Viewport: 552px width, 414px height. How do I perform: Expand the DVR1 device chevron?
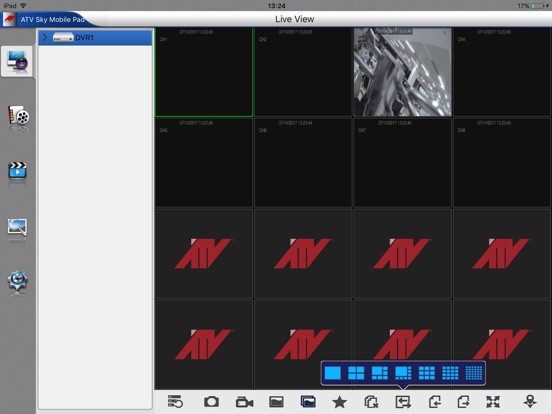(45, 37)
